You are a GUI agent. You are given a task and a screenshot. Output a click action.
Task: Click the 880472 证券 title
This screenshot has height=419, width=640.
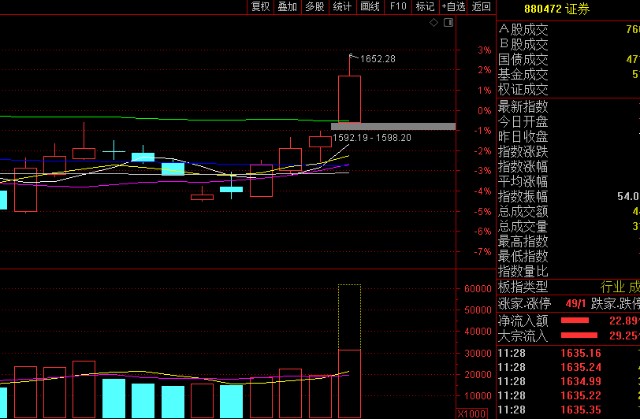pyautogui.click(x=557, y=9)
